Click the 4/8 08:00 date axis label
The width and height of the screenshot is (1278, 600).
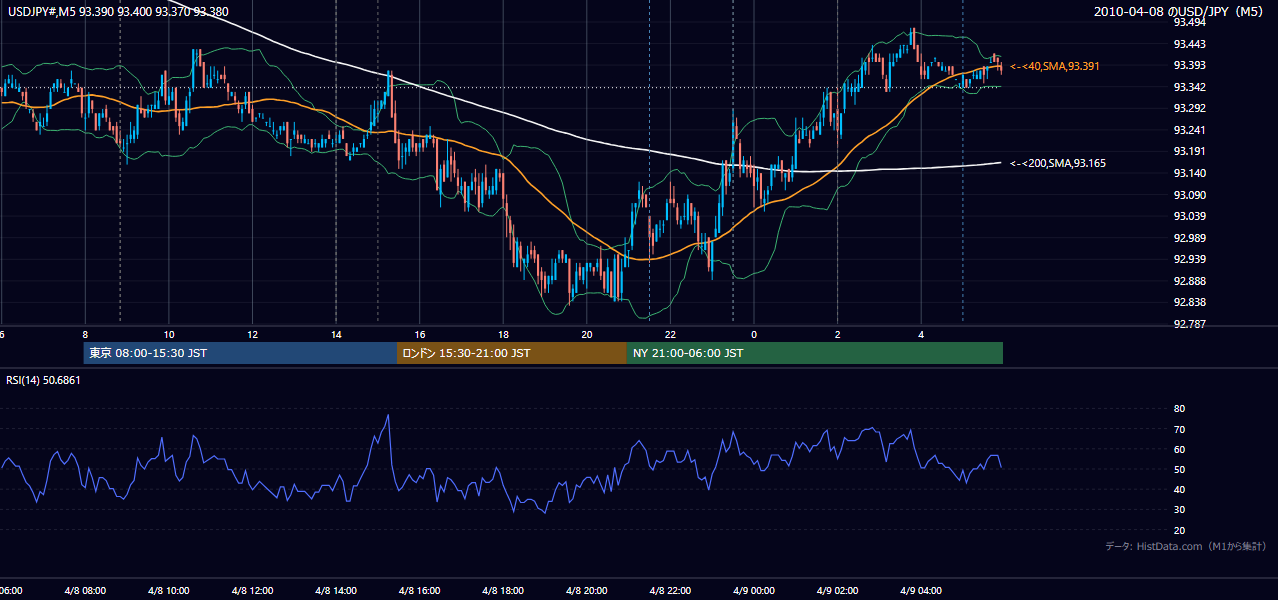(85, 591)
